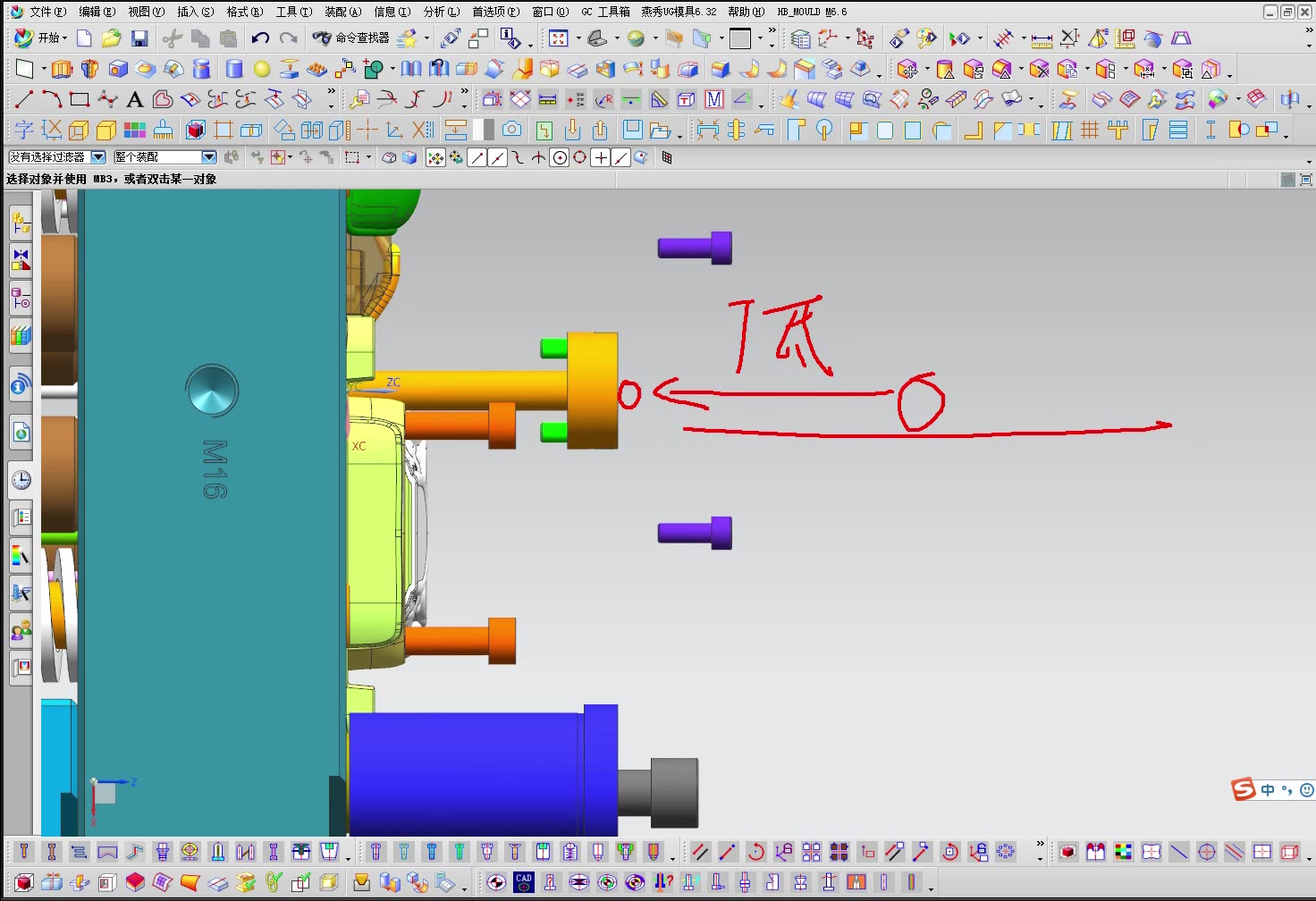The width and height of the screenshot is (1316, 901).
Task: Toggle end point snap
Action: pyautogui.click(x=477, y=157)
